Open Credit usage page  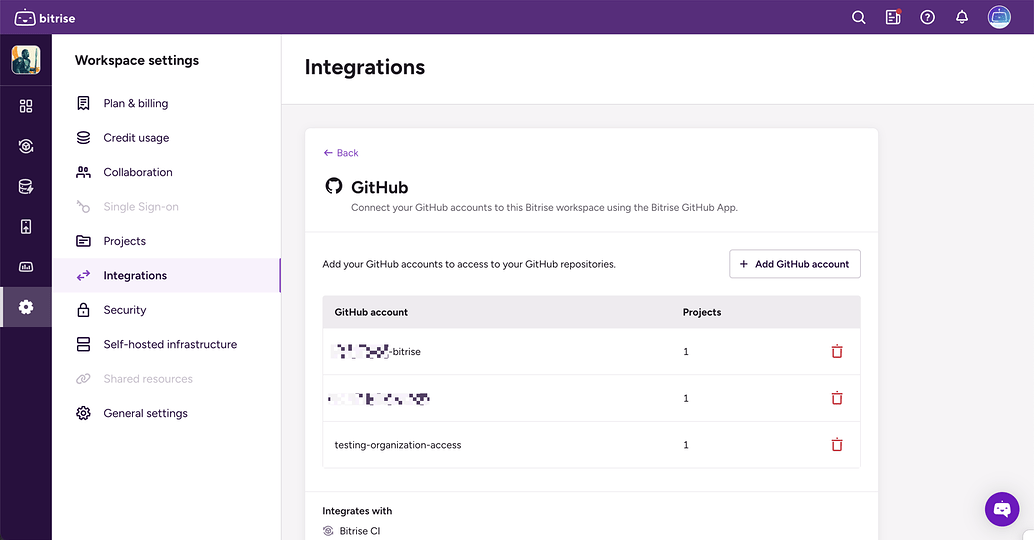pos(136,138)
